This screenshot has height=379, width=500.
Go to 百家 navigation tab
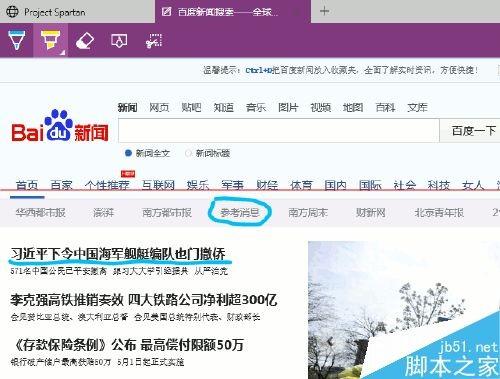[61, 185]
